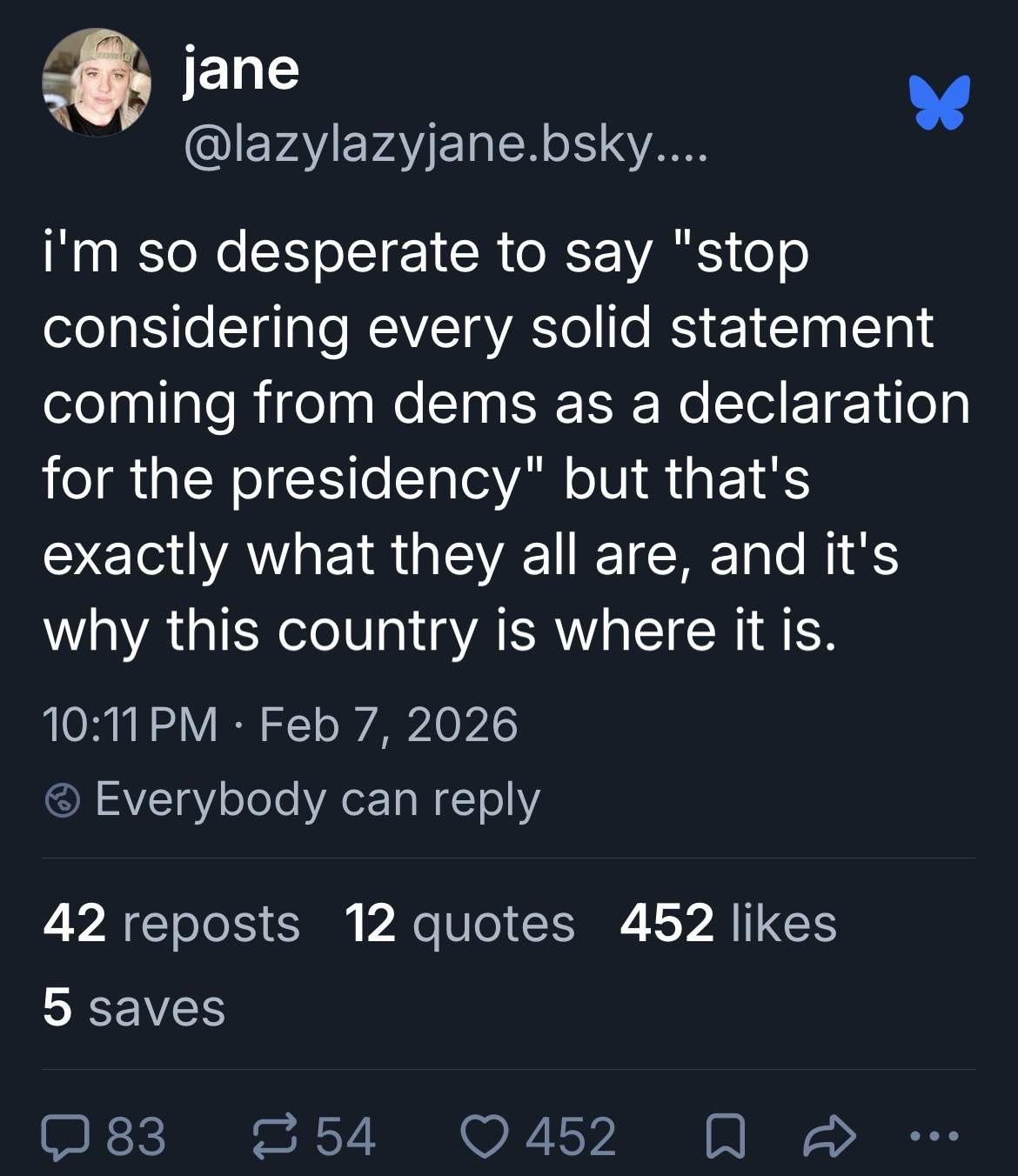
Task: Open the 12 quotes list
Action: click(459, 923)
